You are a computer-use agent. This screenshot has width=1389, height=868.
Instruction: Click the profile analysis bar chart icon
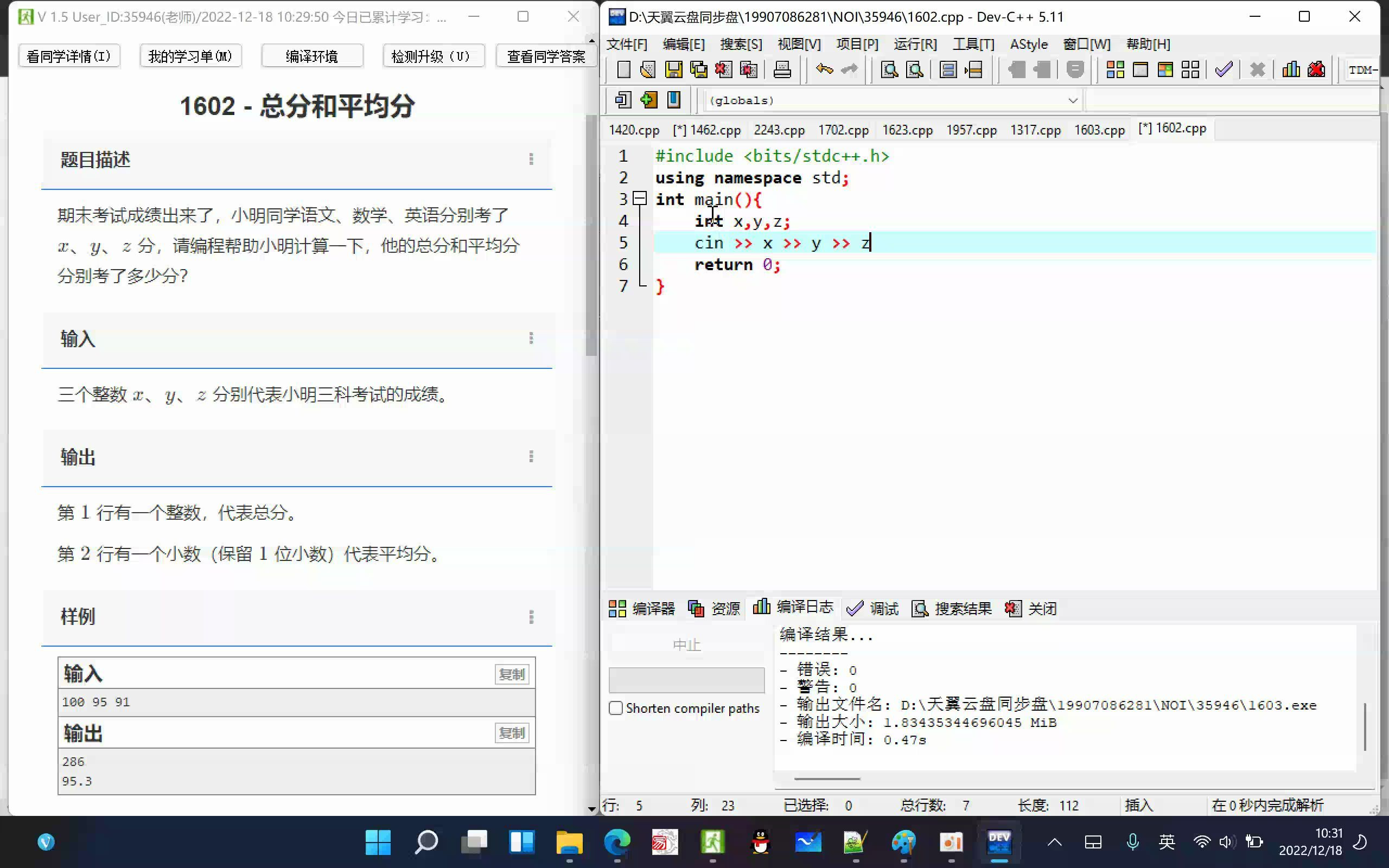1291,70
